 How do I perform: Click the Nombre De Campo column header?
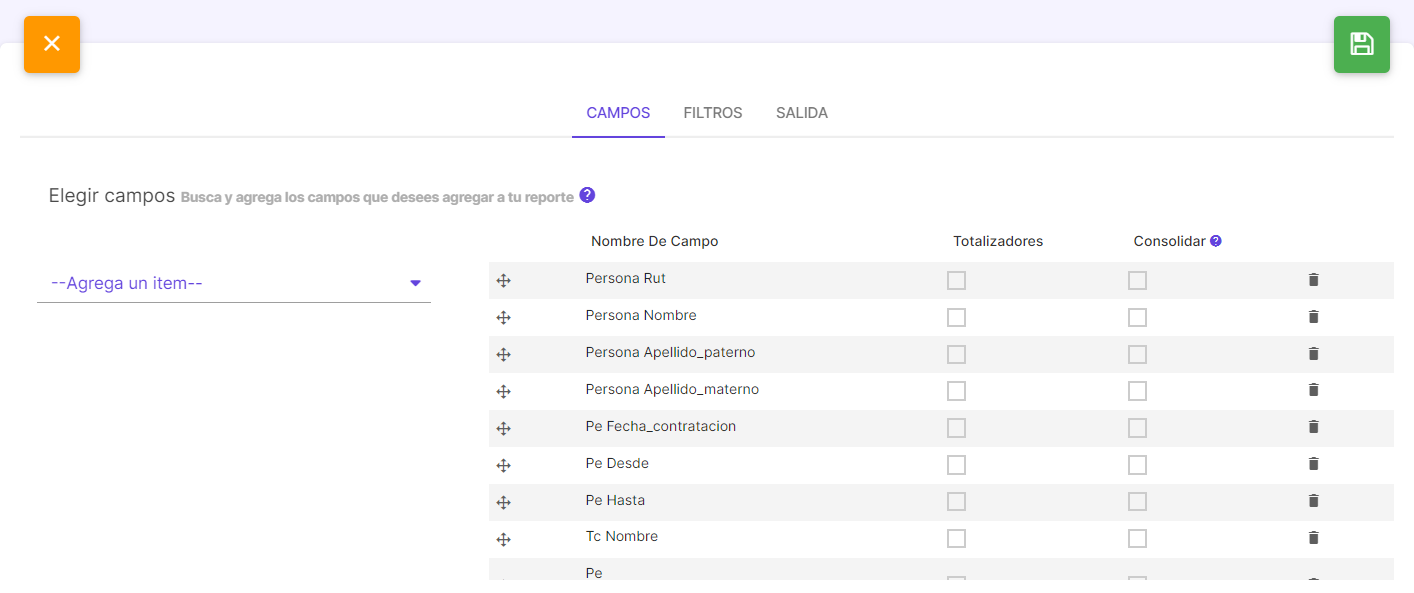pyautogui.click(x=654, y=241)
